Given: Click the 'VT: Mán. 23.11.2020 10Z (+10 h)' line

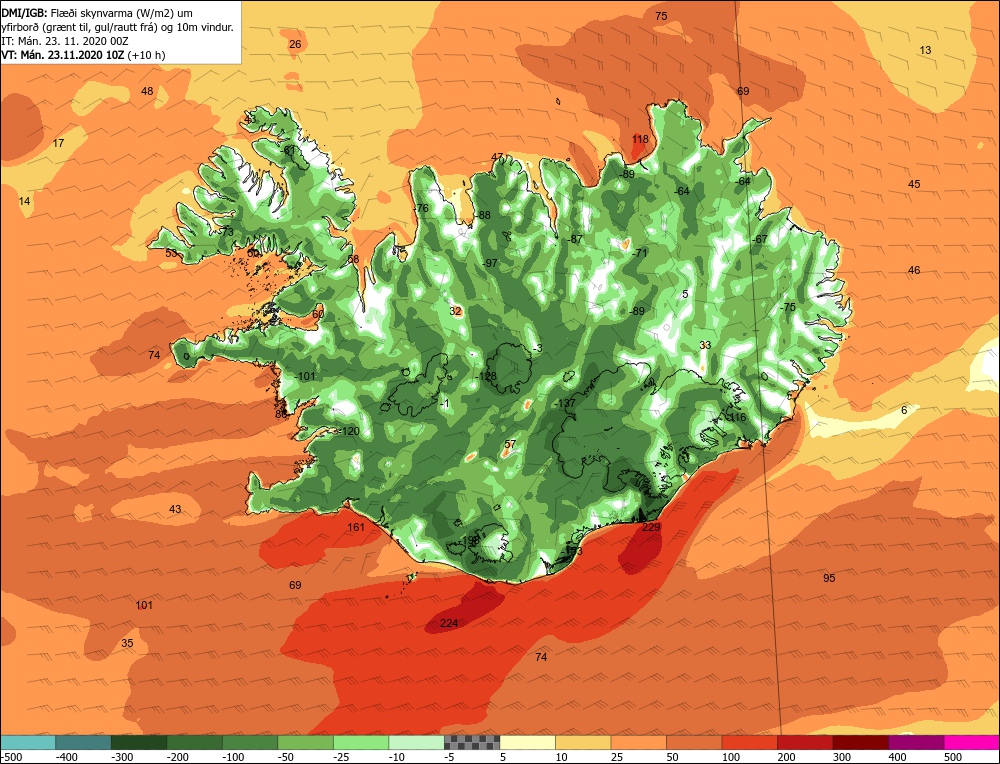Looking at the screenshot, I should 83,55.
